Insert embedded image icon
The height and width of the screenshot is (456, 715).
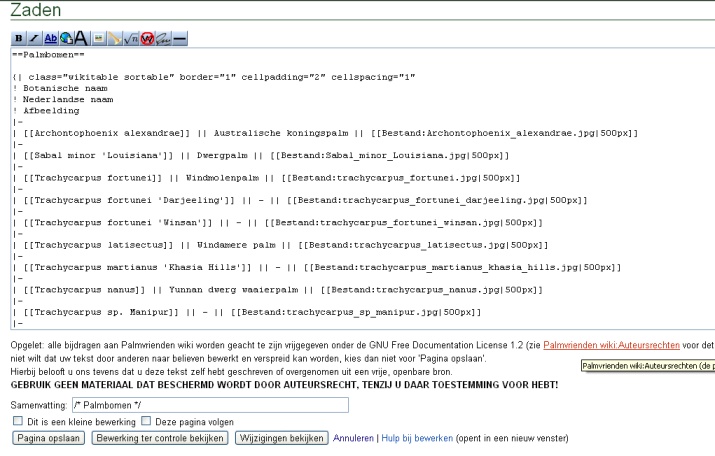click(x=99, y=37)
